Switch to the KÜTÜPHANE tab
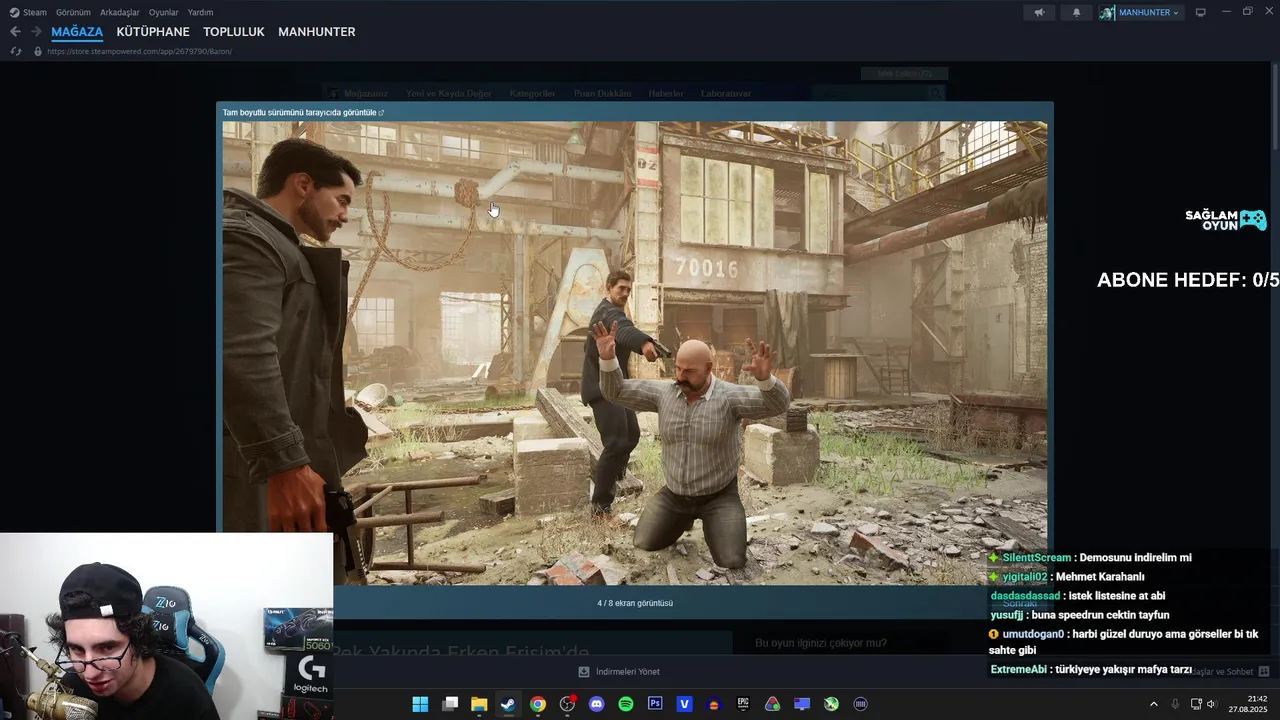The width and height of the screenshot is (1280, 720). click(x=153, y=32)
